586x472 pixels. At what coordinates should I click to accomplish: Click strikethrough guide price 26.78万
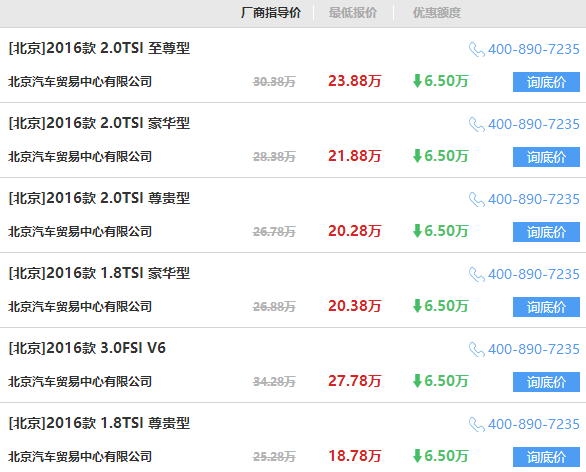[x=274, y=232]
